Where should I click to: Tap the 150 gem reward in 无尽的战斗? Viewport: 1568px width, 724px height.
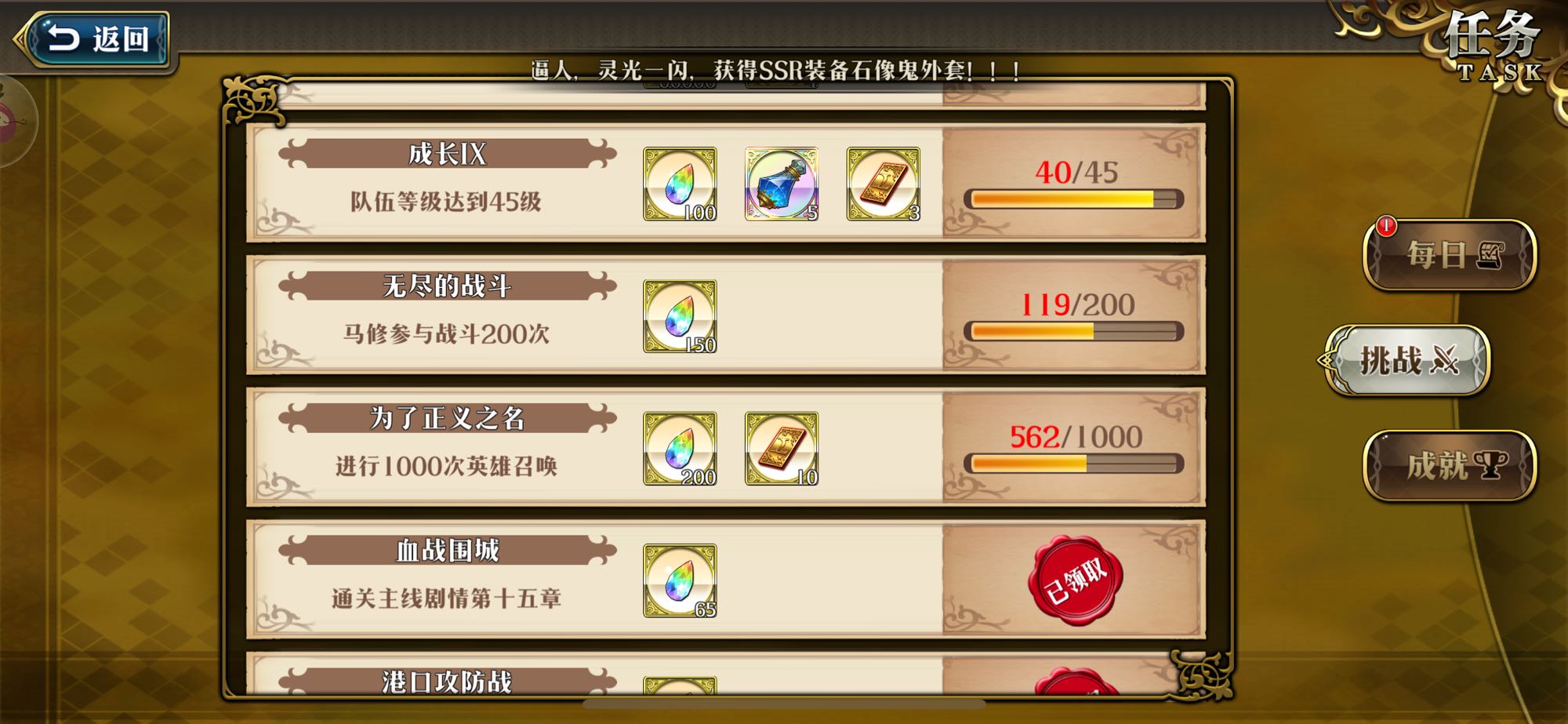680,316
